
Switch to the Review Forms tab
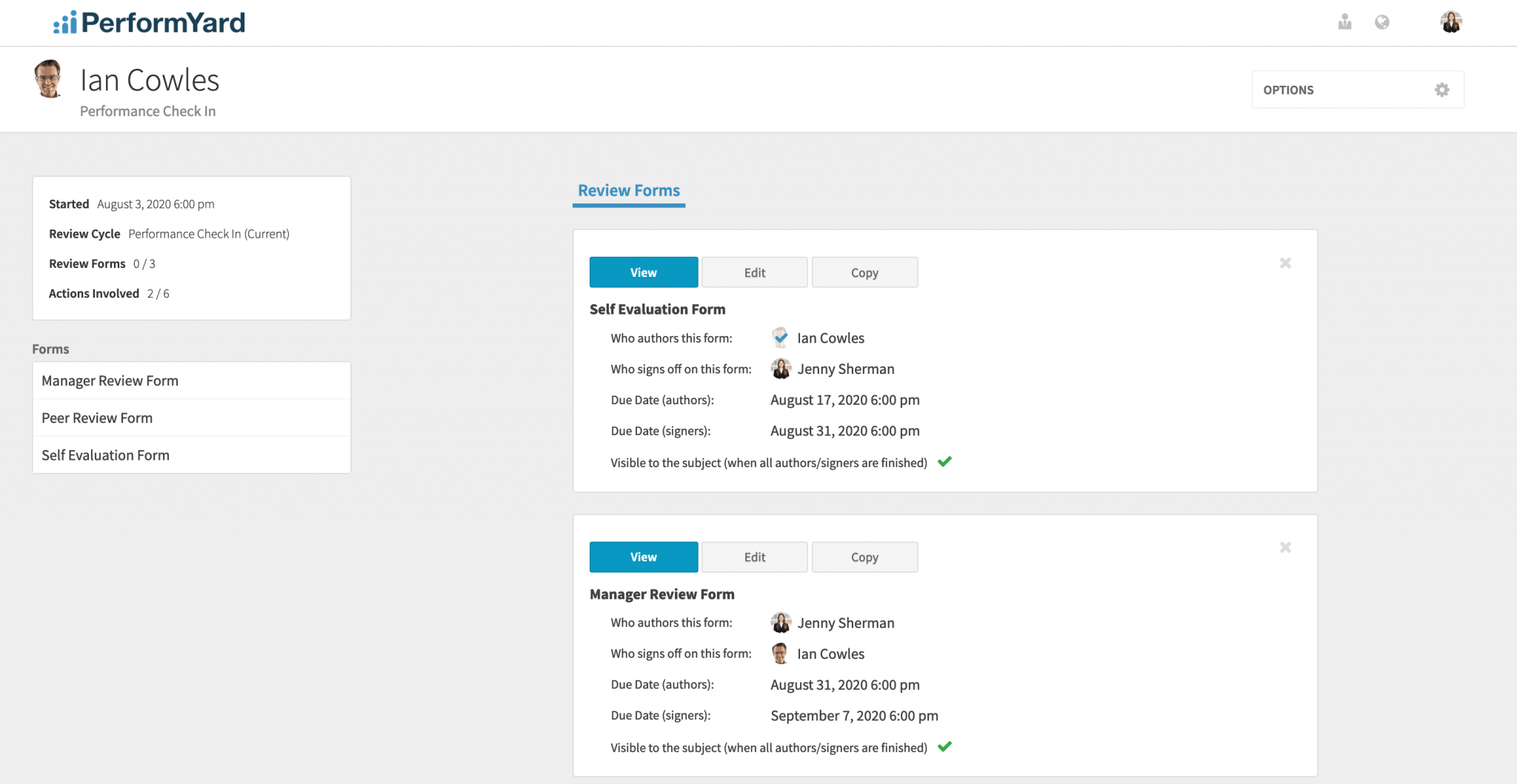click(x=628, y=190)
